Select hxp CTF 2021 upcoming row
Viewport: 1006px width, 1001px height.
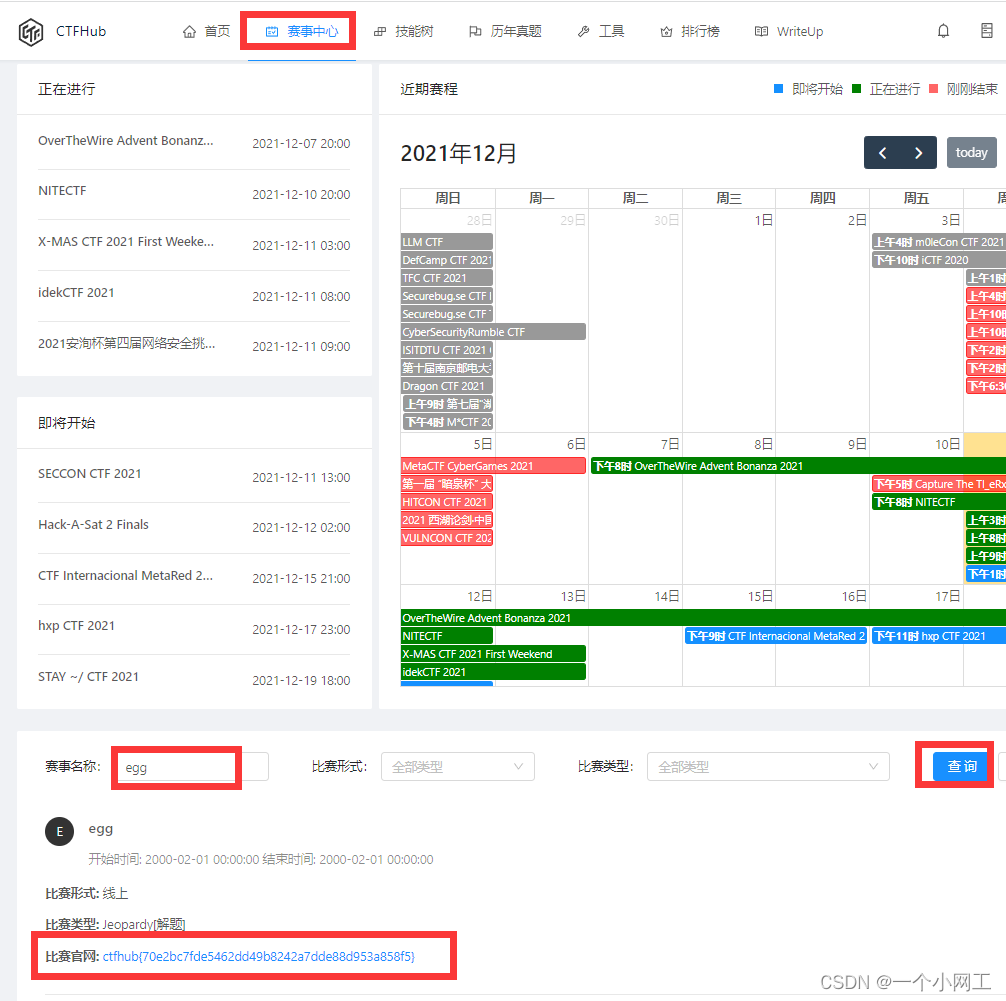[194, 628]
